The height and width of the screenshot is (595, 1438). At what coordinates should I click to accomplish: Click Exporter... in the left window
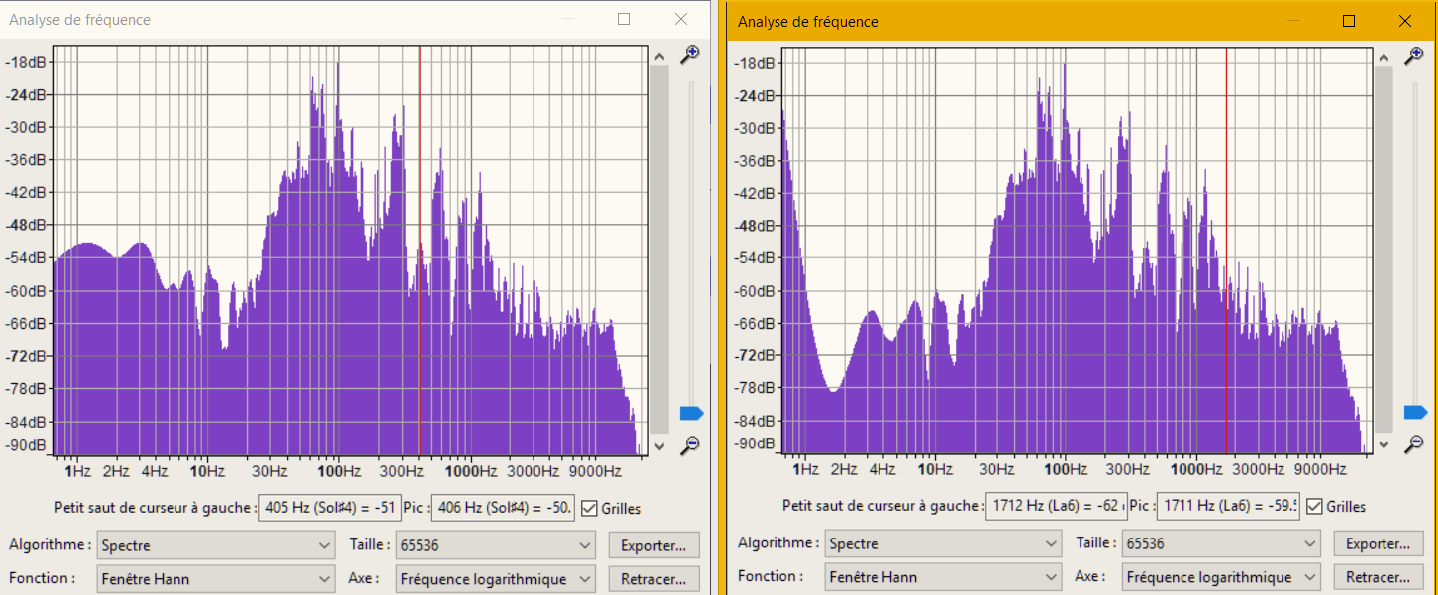[654, 545]
